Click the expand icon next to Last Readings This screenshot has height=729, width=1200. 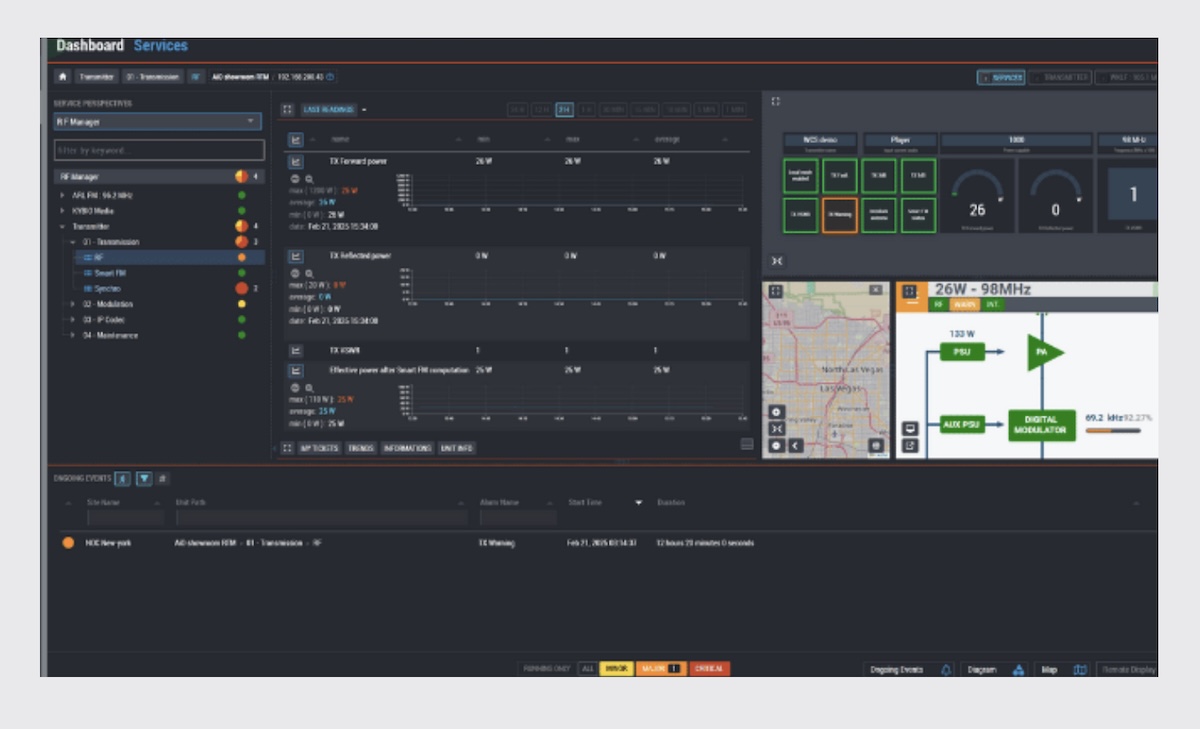287,110
